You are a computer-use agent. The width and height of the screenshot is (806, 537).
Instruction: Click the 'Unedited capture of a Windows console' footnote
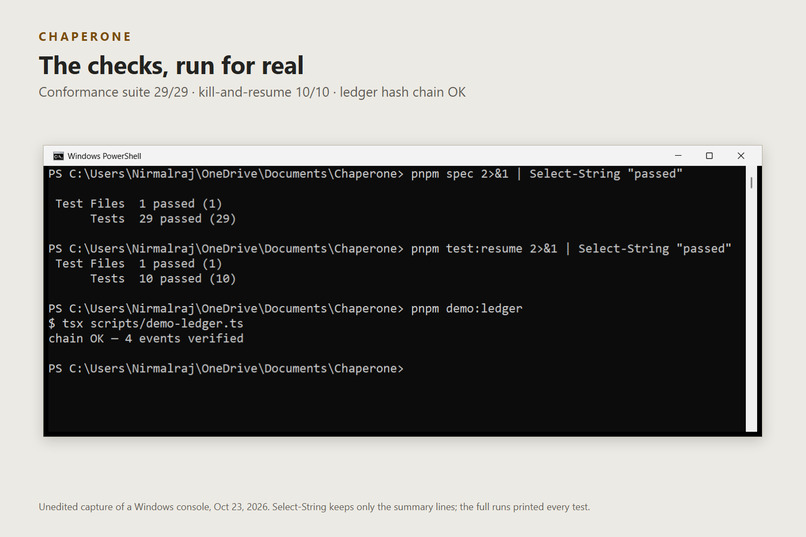tap(314, 507)
